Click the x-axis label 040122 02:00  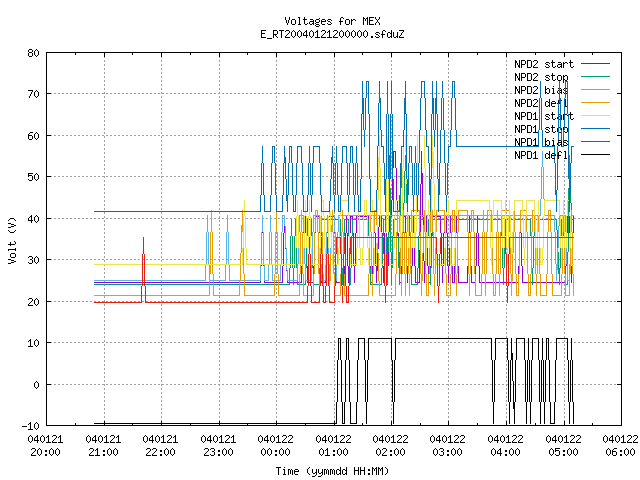(x=391, y=446)
